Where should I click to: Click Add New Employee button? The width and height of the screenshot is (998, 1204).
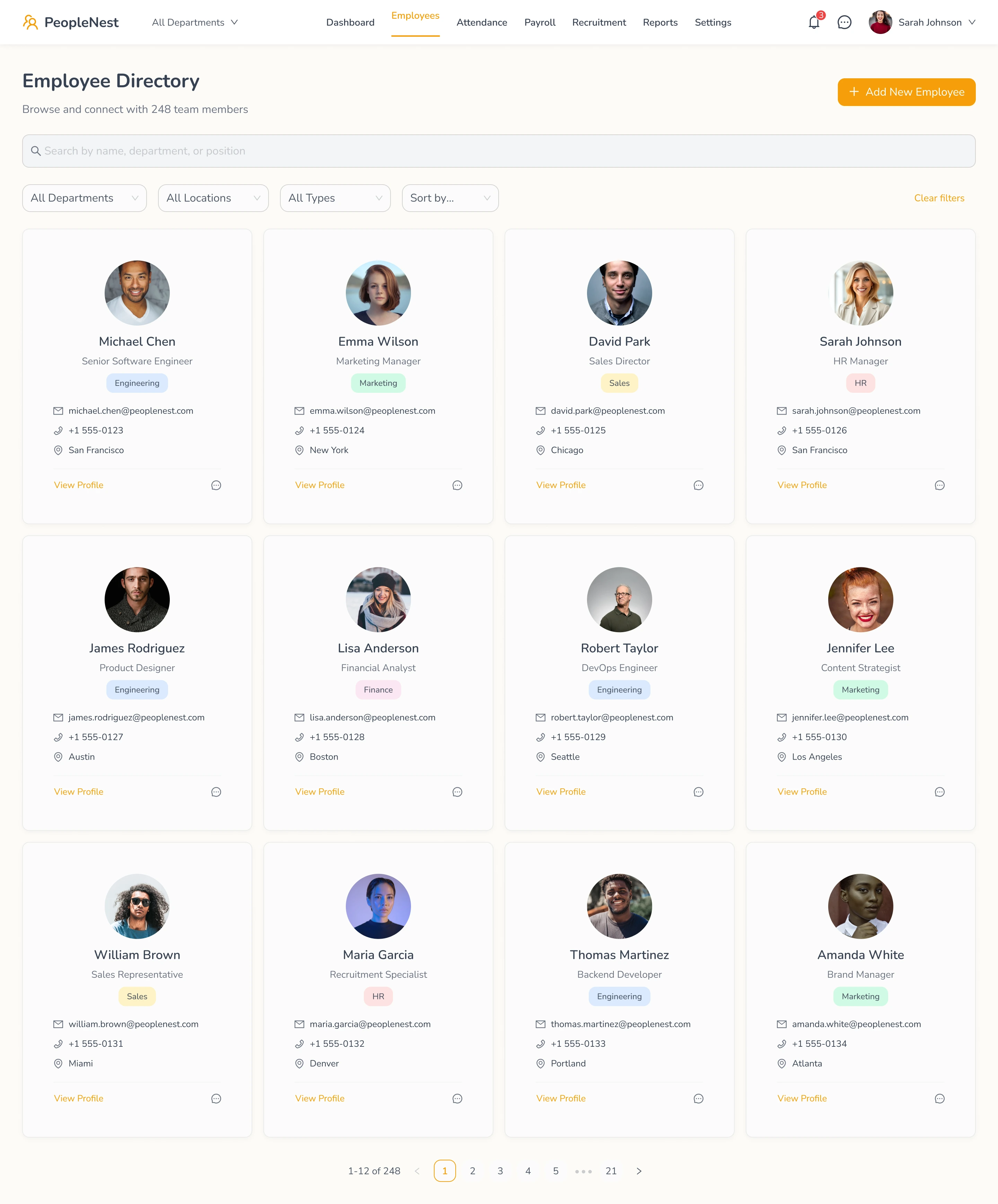click(906, 92)
